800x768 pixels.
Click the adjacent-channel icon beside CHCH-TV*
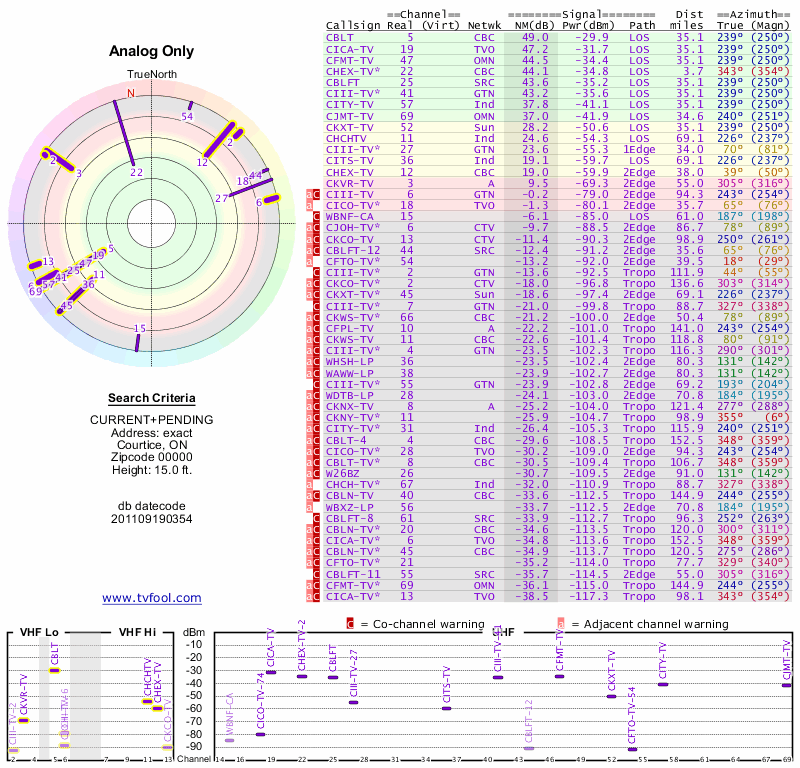309,485
